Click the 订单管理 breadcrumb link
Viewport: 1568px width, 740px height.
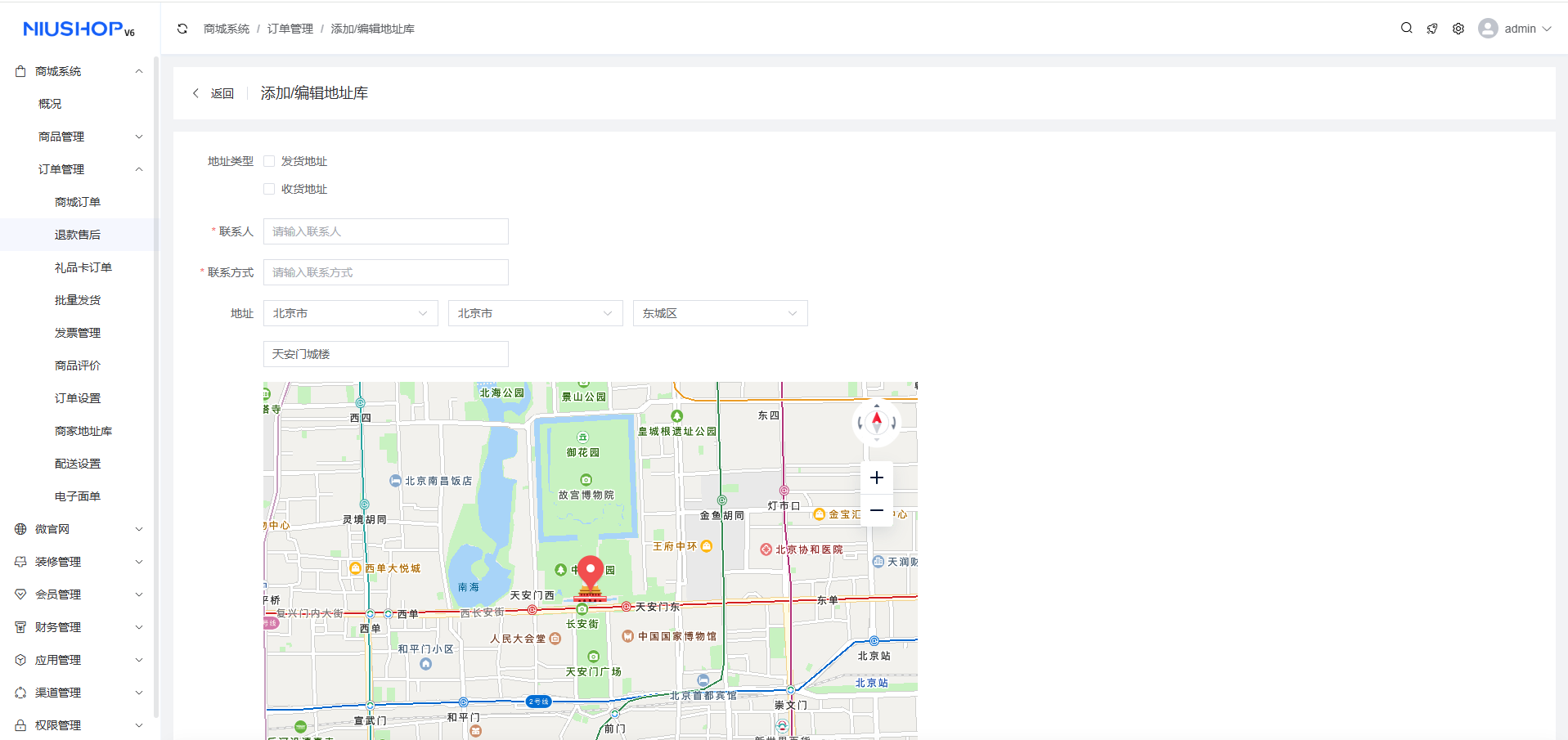pyautogui.click(x=290, y=29)
